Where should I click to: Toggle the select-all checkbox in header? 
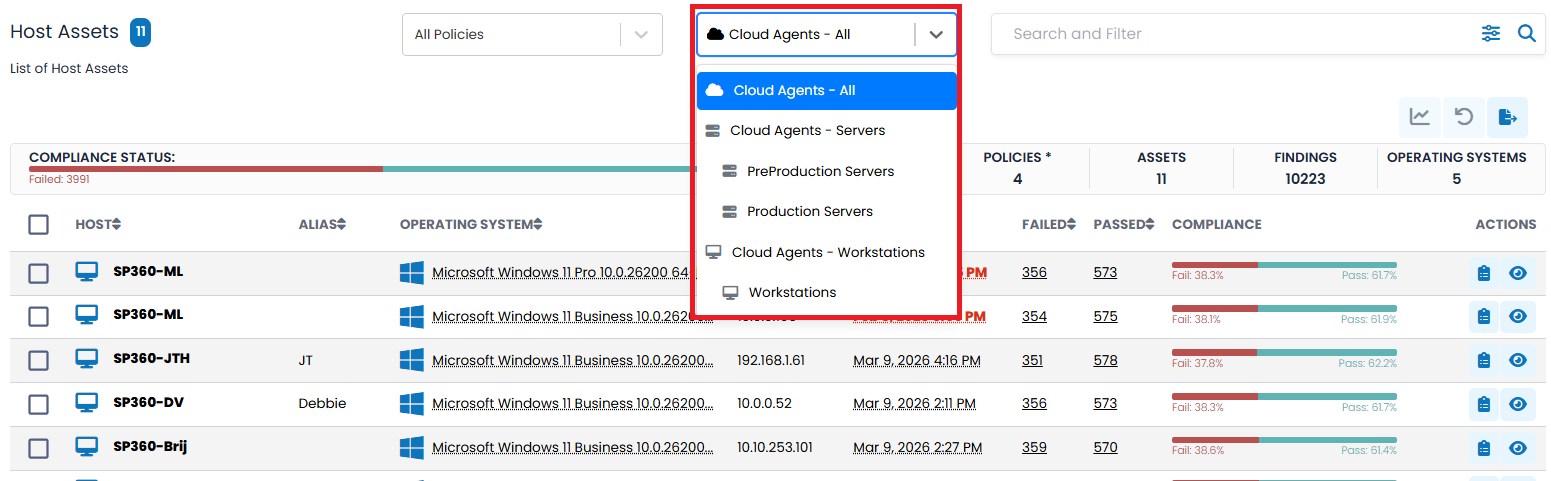(38, 225)
